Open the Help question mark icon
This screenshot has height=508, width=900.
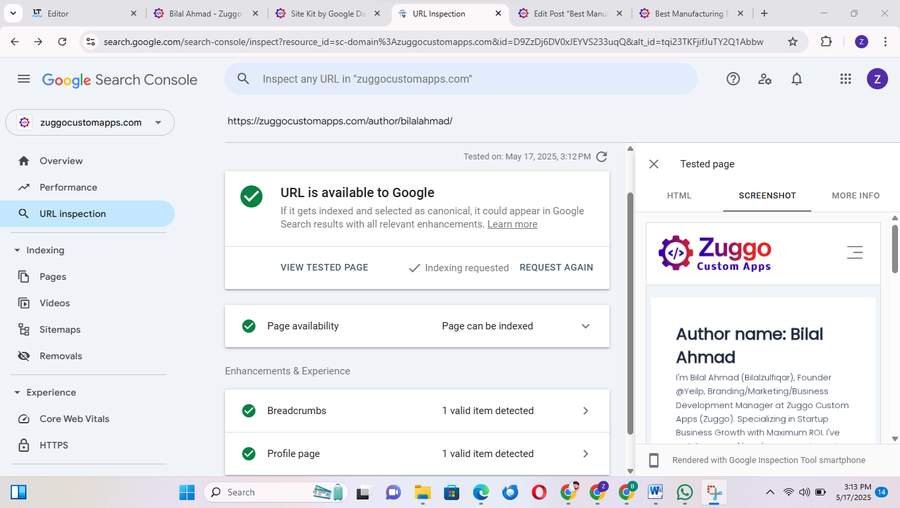[x=733, y=79]
